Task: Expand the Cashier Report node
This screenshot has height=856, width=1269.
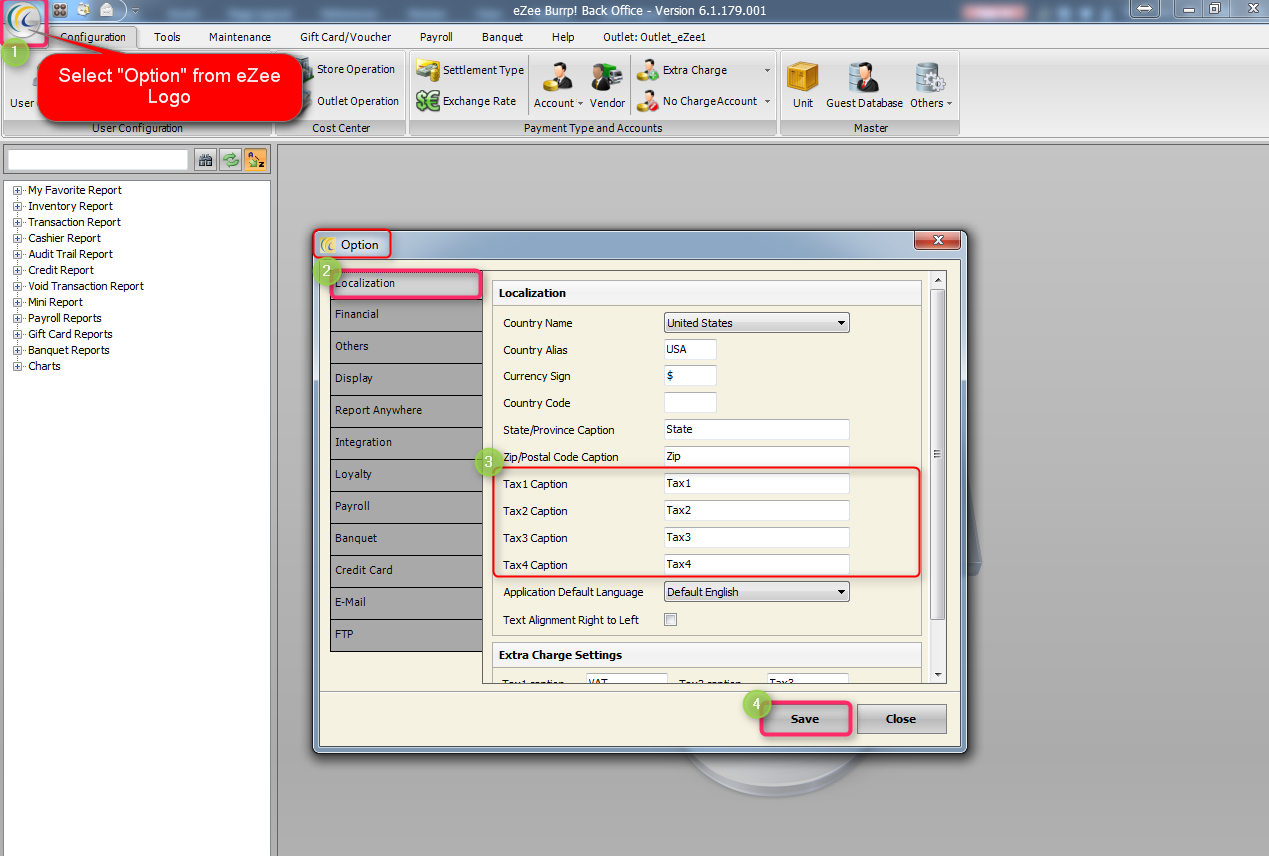Action: pyautogui.click(x=17, y=238)
